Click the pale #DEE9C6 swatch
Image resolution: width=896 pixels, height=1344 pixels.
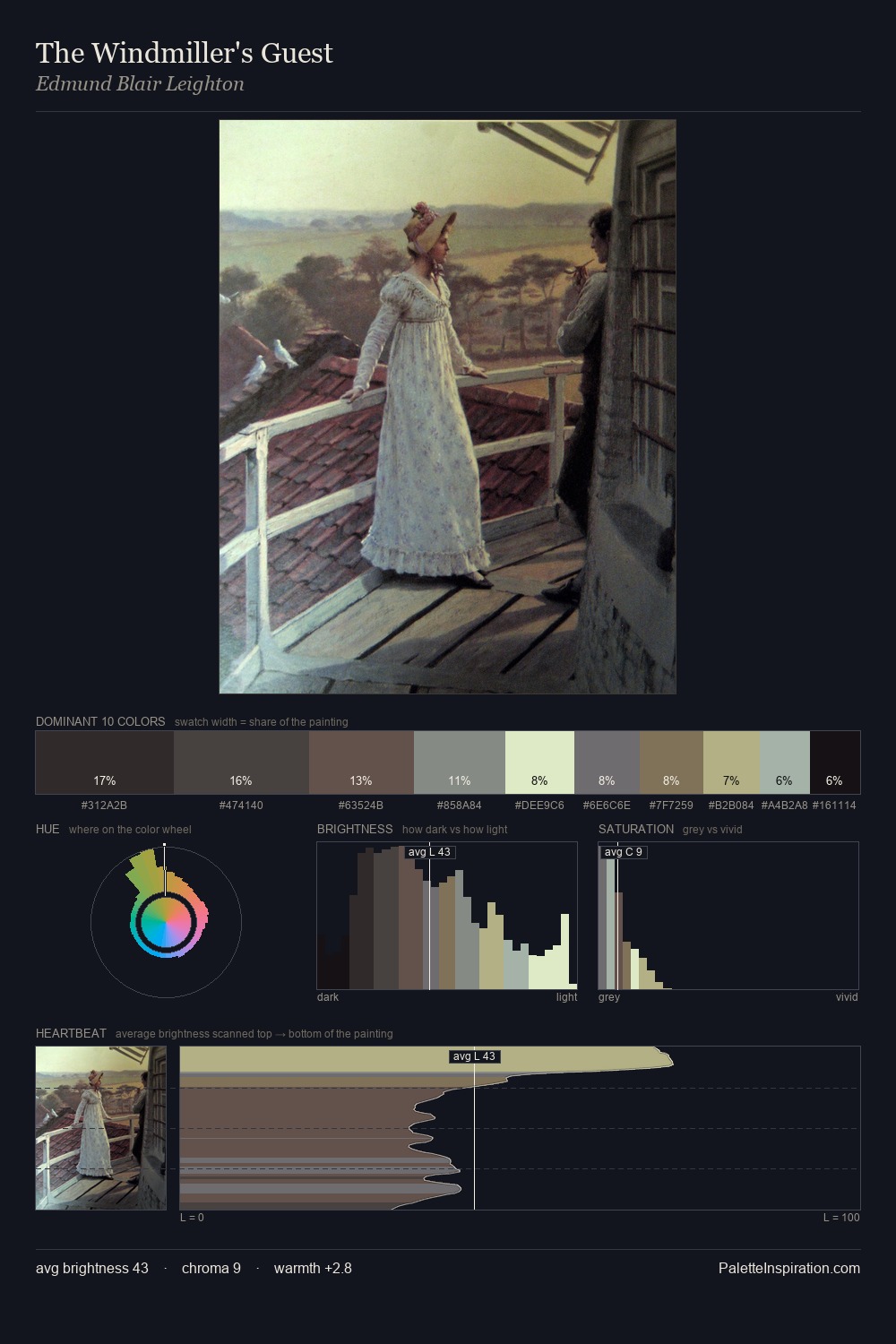tap(539, 762)
